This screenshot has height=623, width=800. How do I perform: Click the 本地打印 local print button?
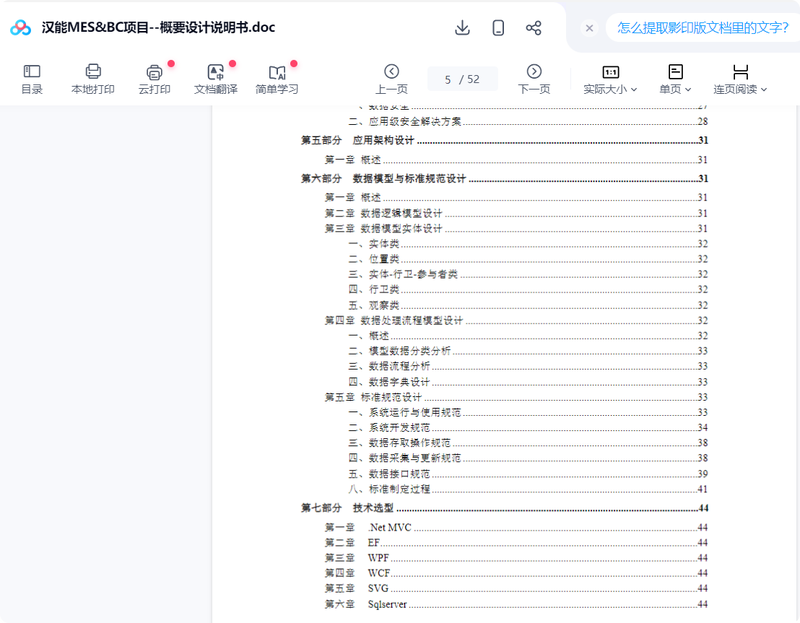(x=93, y=80)
